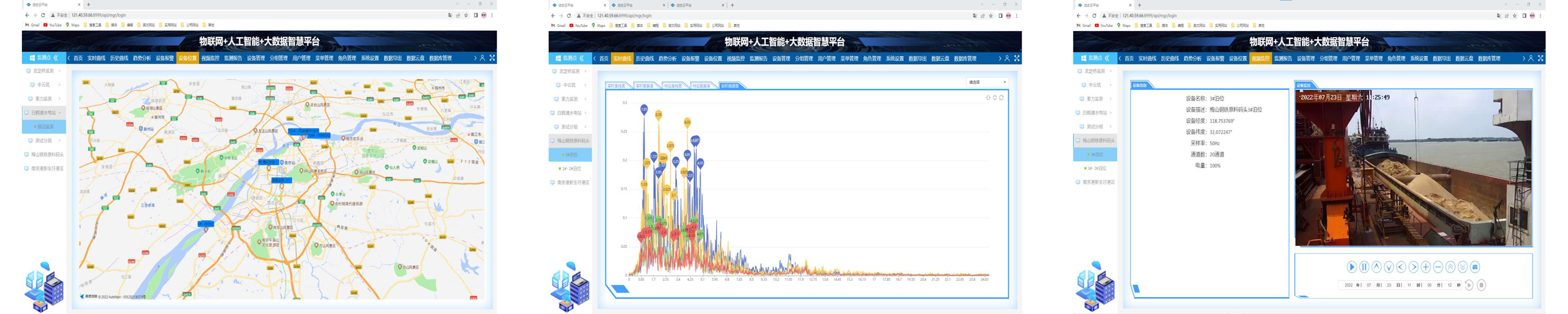Viewport: 1568px width, 314px height.
Task: Click the refresh icon above the spectrum chart
Action: (1001, 98)
